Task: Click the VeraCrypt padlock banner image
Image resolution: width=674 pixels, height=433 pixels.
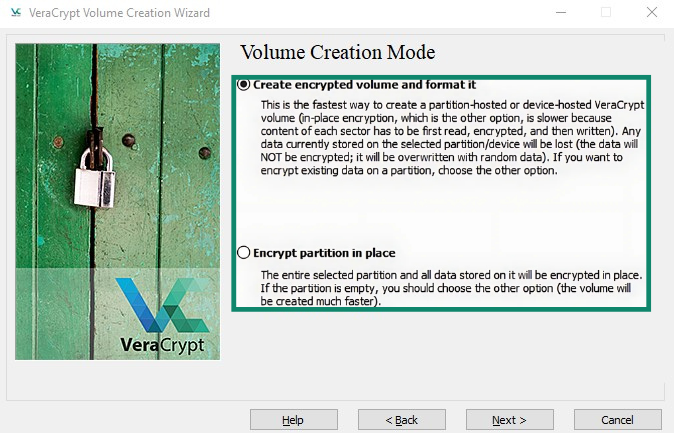Action: point(117,201)
